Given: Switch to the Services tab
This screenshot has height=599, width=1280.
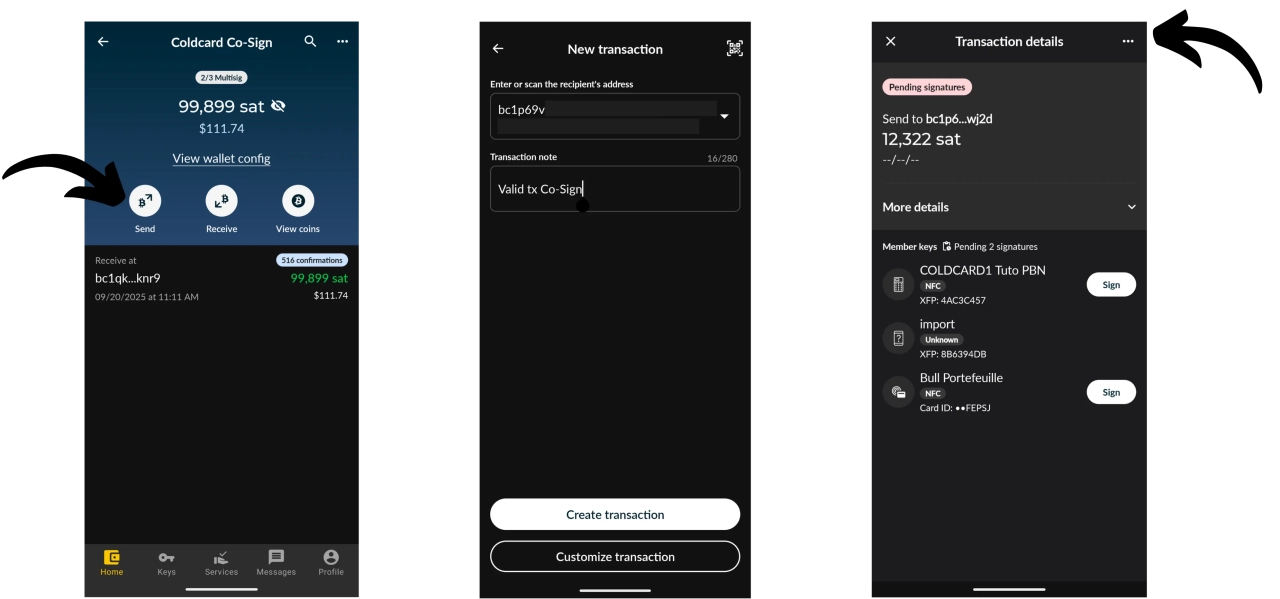Looking at the screenshot, I should click(221, 563).
